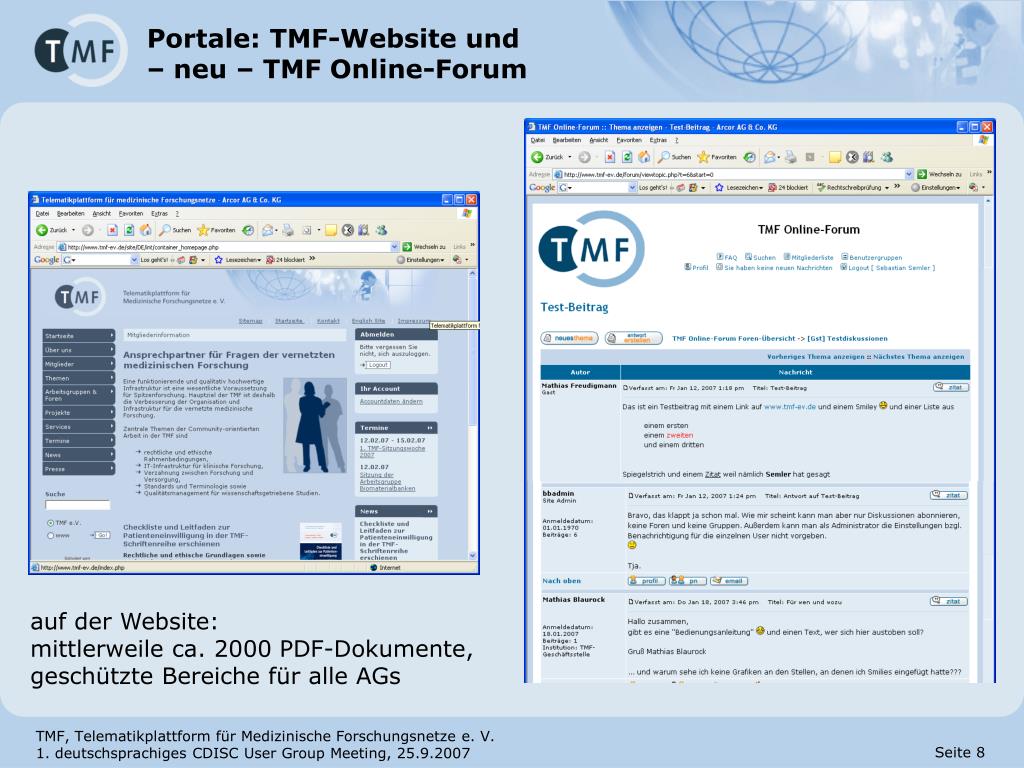This screenshot has height=768, width=1024.
Task: Open Favoriten star in Telematikplattform window
Action: point(203,230)
